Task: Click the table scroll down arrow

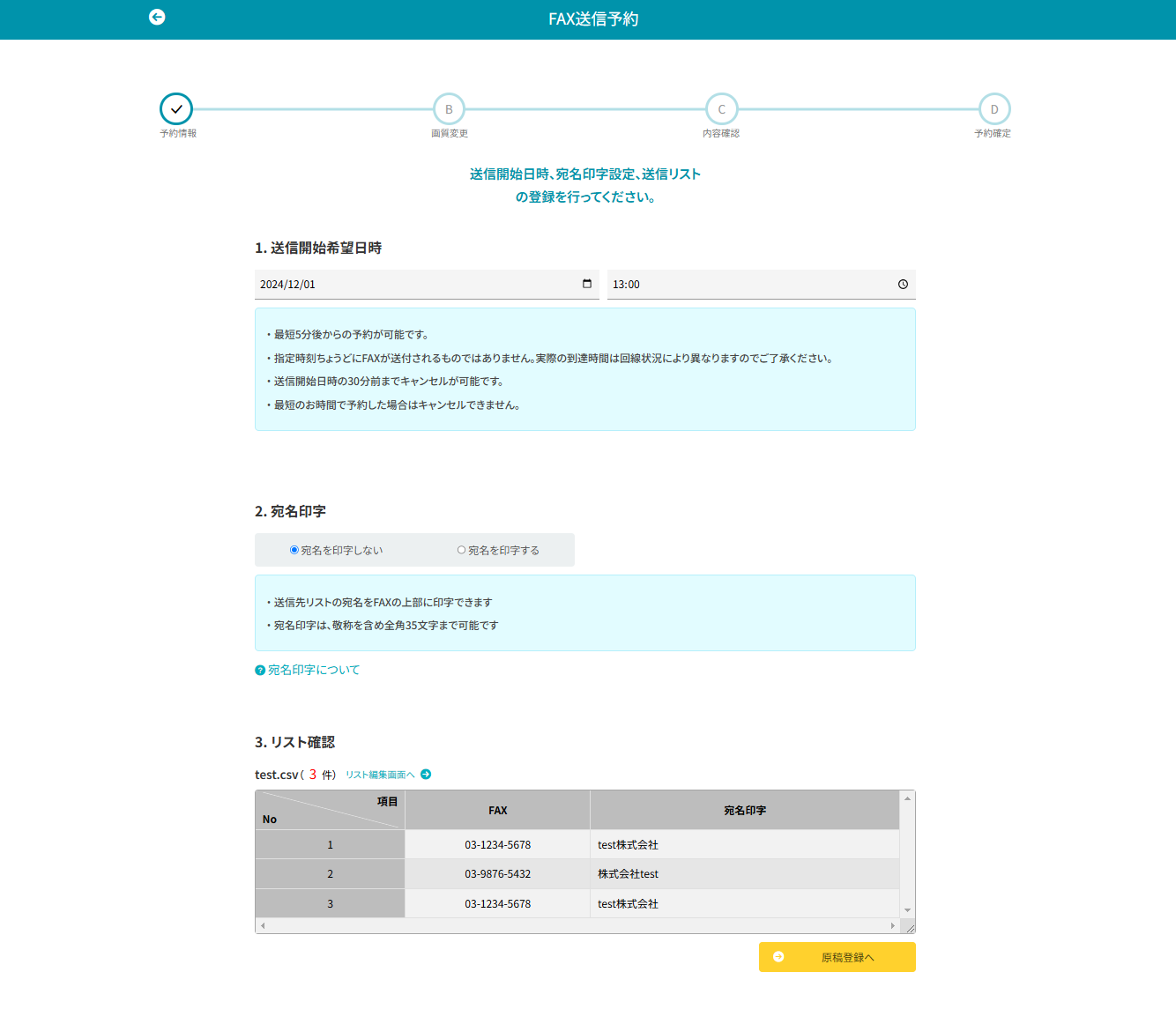Action: point(907,910)
